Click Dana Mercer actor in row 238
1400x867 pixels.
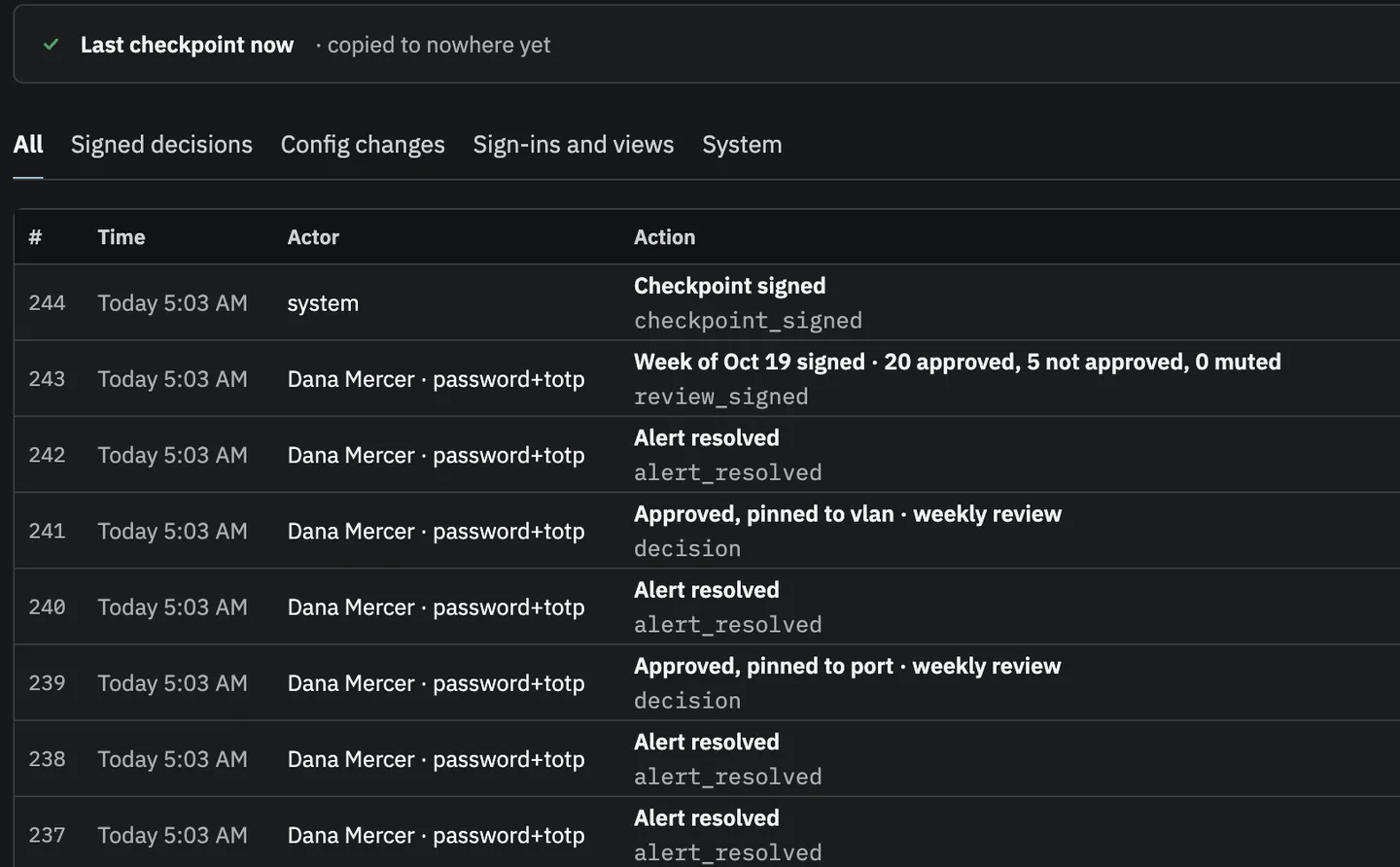coord(436,759)
